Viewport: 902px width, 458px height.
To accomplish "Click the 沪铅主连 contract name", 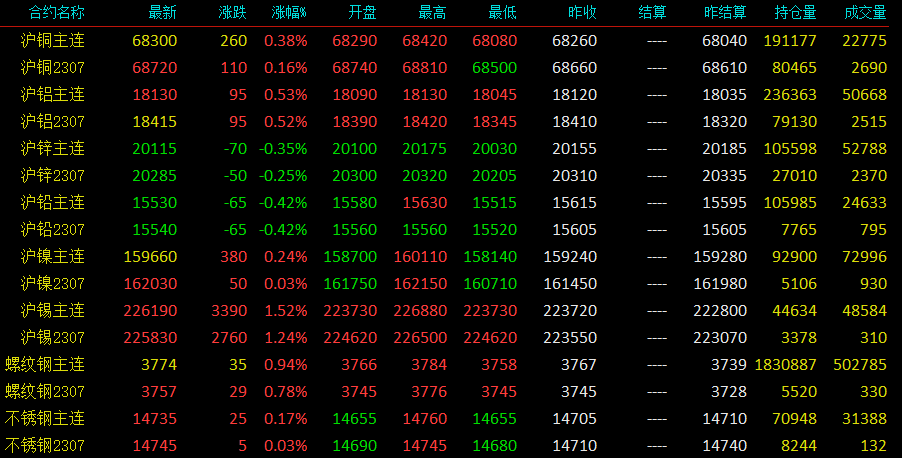I will [52, 203].
